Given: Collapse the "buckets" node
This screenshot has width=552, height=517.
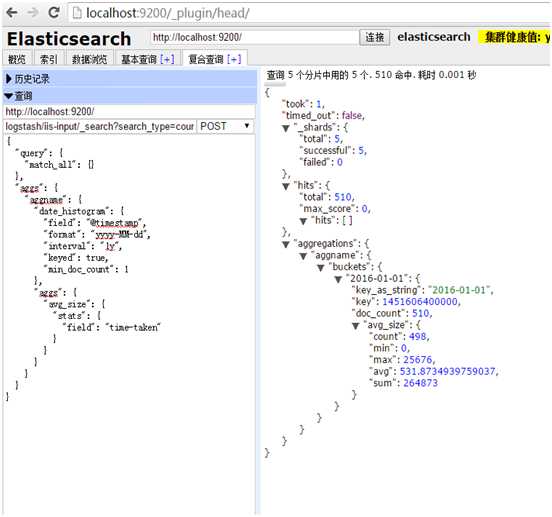Looking at the screenshot, I should point(321,267).
